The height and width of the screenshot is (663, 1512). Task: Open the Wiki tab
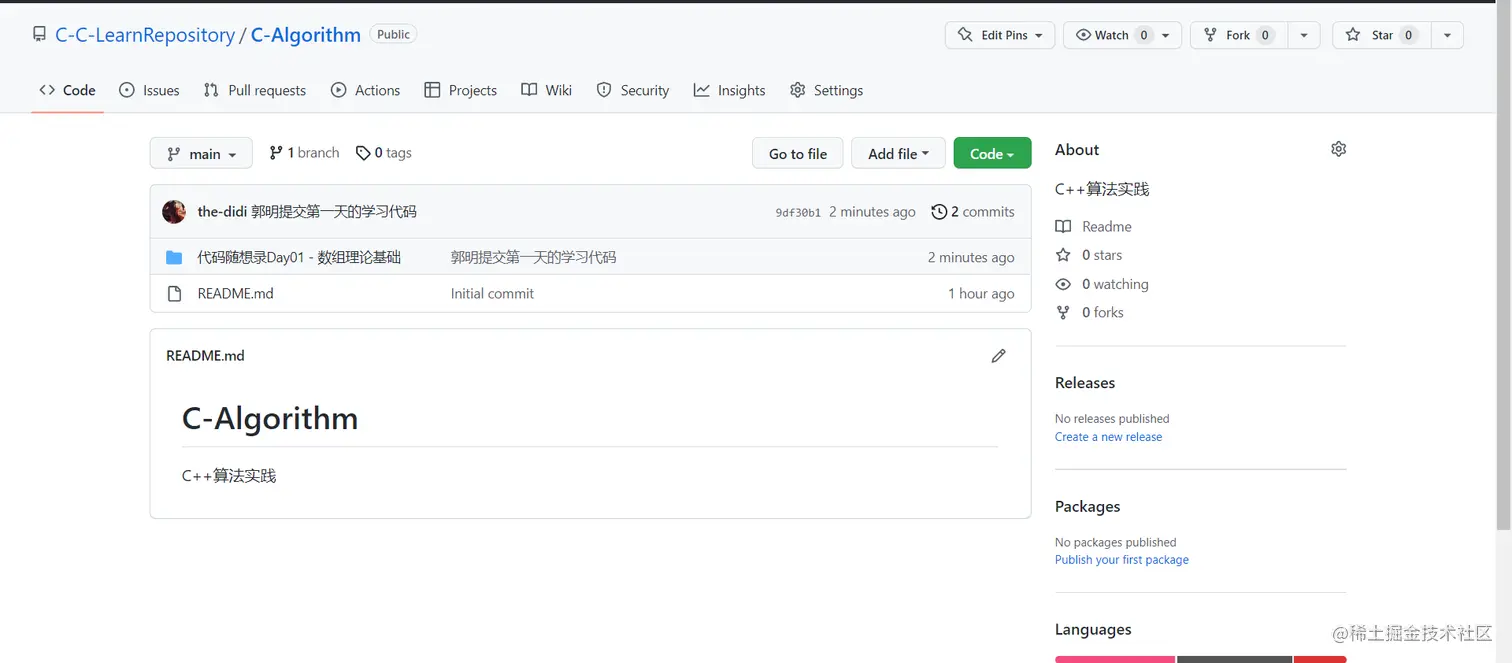click(x=546, y=90)
